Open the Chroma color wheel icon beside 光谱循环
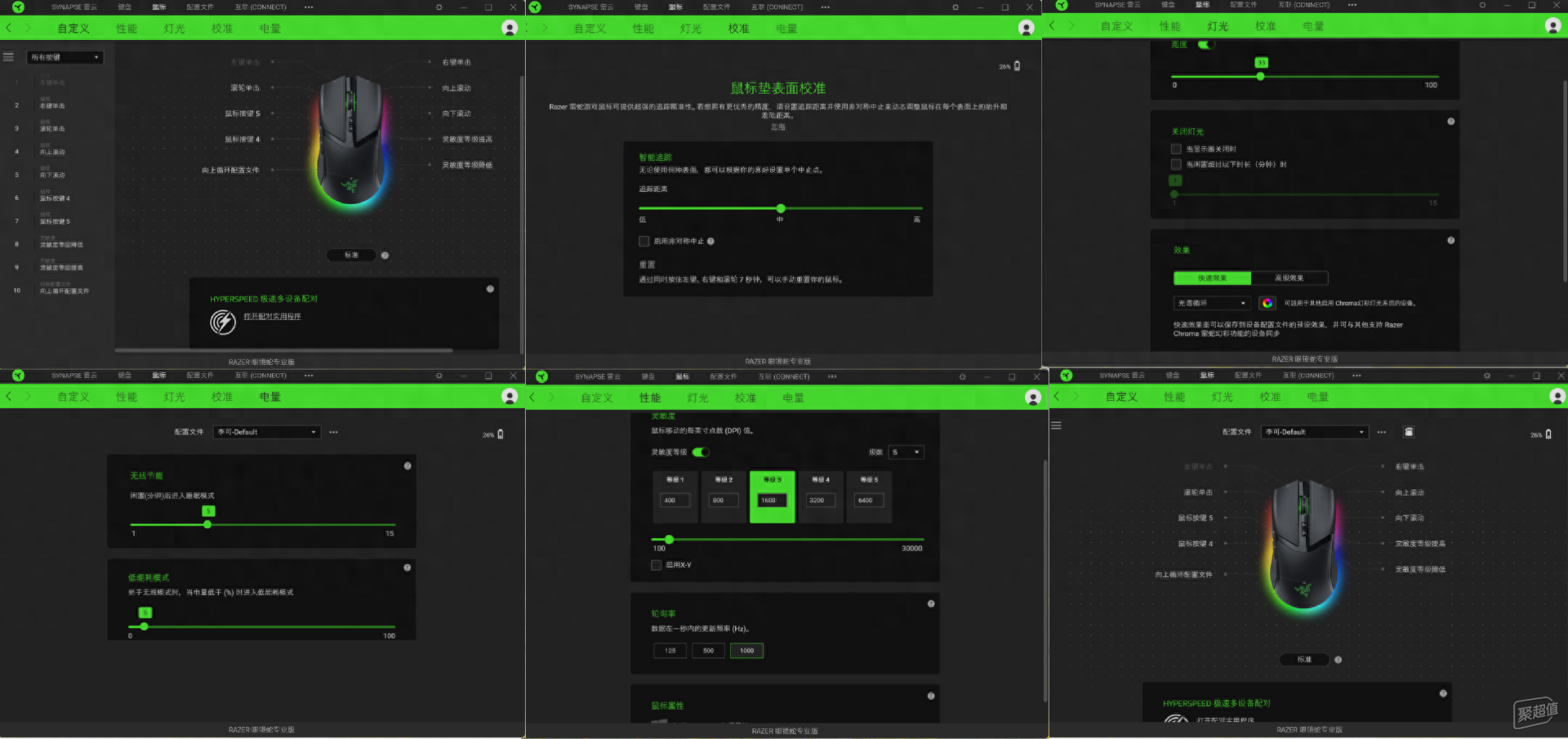This screenshot has width=1568, height=739. [1267, 303]
